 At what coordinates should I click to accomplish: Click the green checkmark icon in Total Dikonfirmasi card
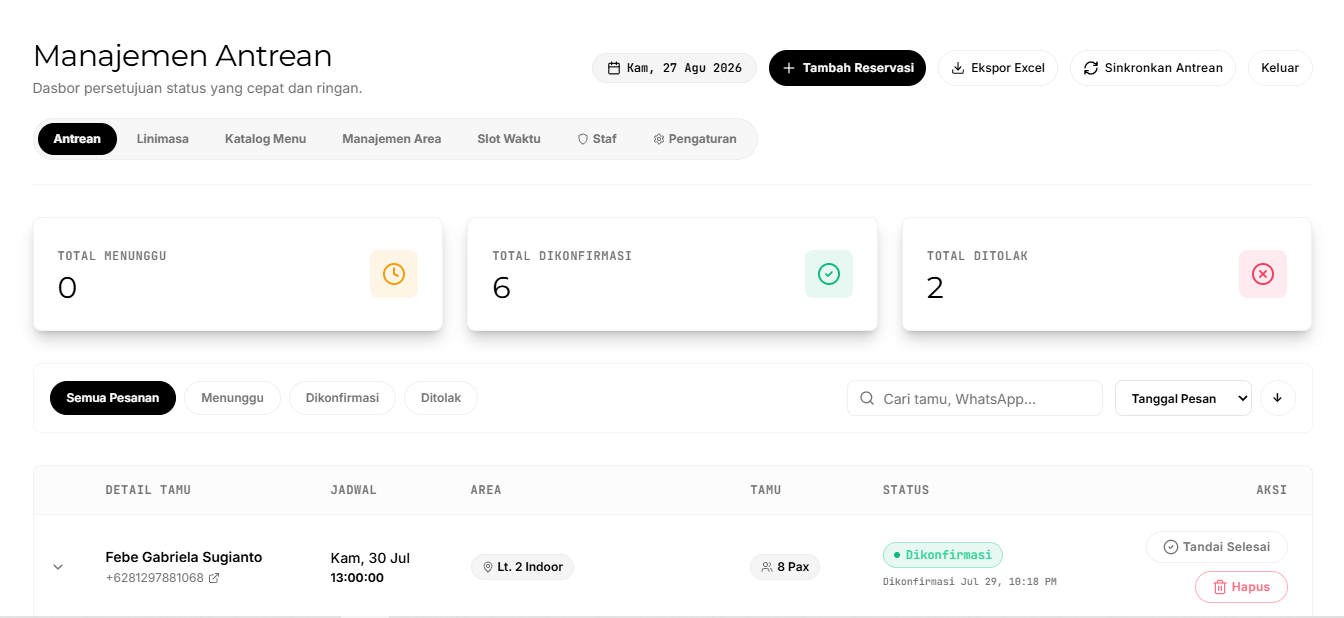[829, 274]
